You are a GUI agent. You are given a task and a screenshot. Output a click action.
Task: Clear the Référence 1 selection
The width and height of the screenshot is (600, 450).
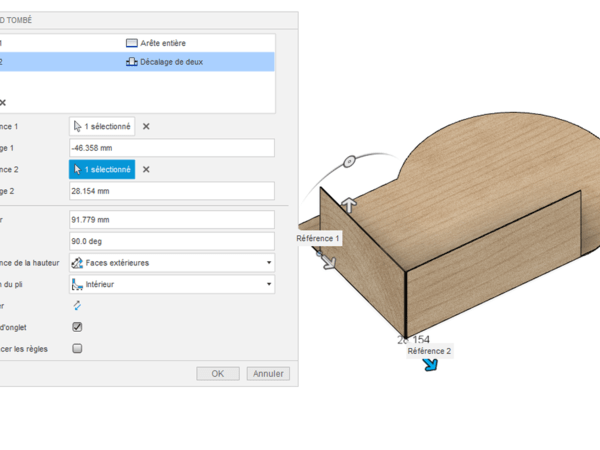coord(146,127)
